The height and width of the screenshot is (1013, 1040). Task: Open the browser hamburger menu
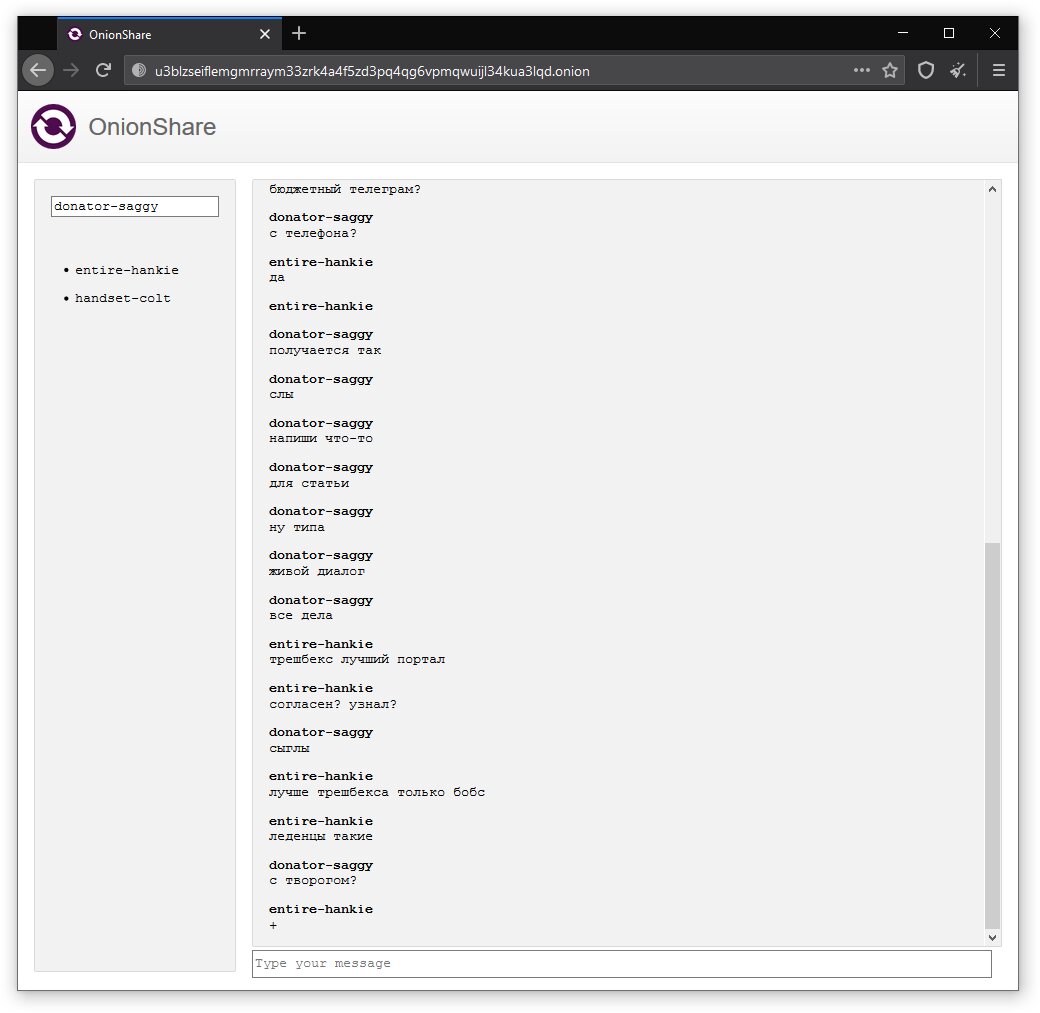point(998,70)
